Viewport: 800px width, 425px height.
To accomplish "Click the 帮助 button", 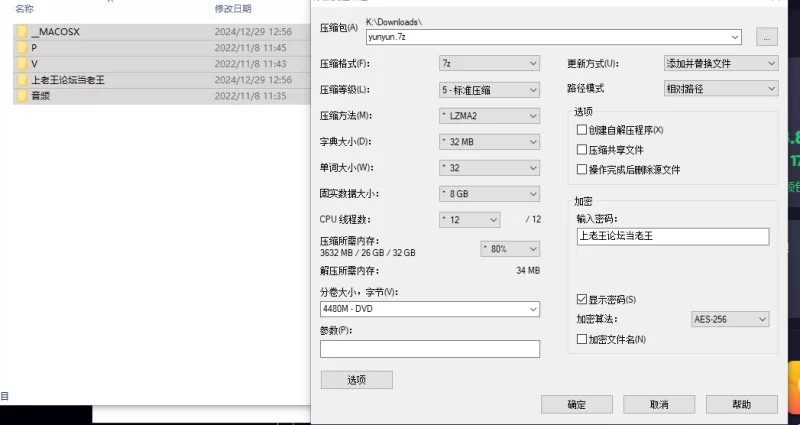I will [742, 405].
